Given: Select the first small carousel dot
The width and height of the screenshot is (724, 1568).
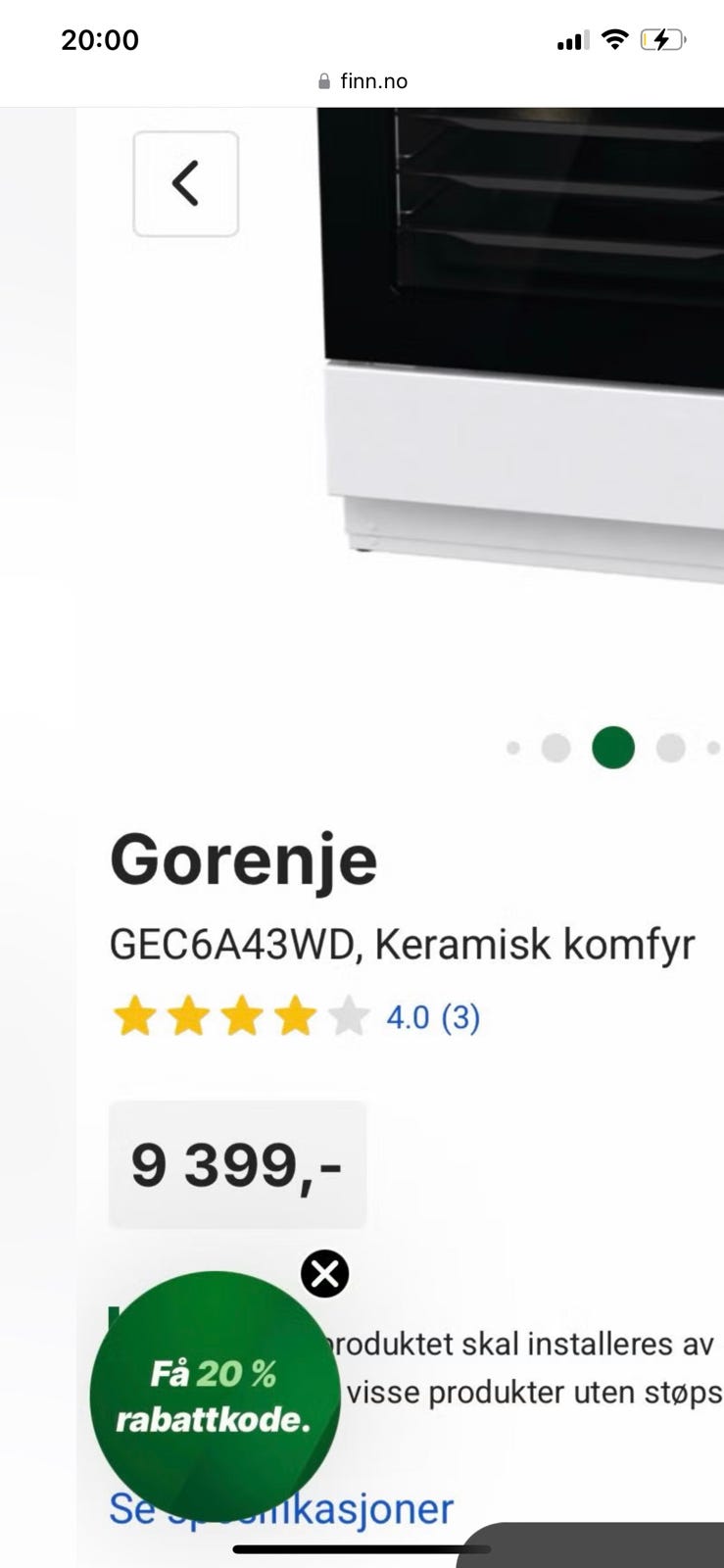Looking at the screenshot, I should (513, 748).
